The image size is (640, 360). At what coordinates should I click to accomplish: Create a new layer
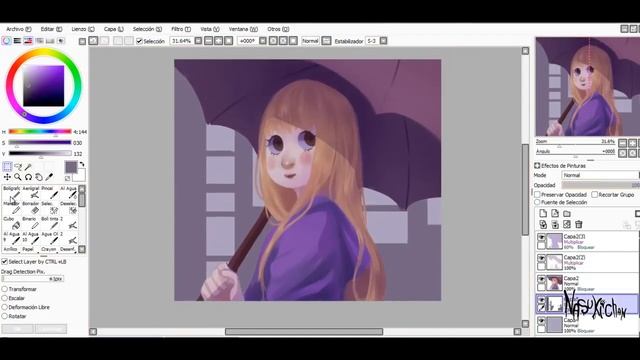click(543, 213)
